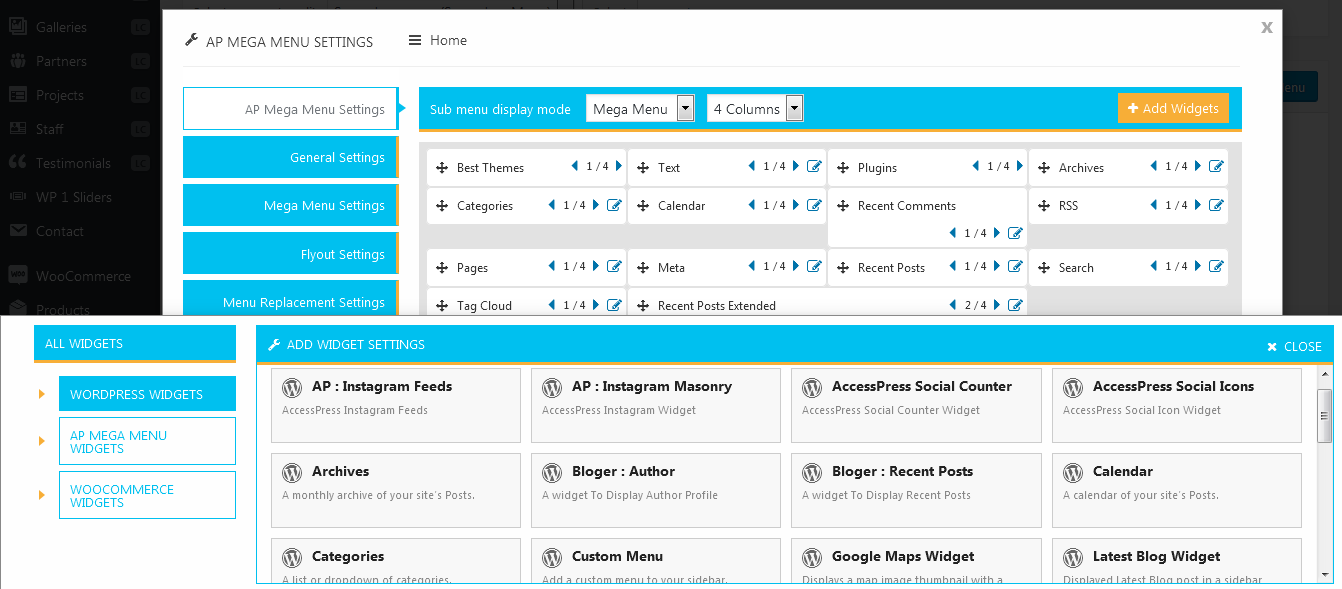The width and height of the screenshot is (1342, 589).
Task: Increase column width of Best Themes widget
Action: coord(620,167)
